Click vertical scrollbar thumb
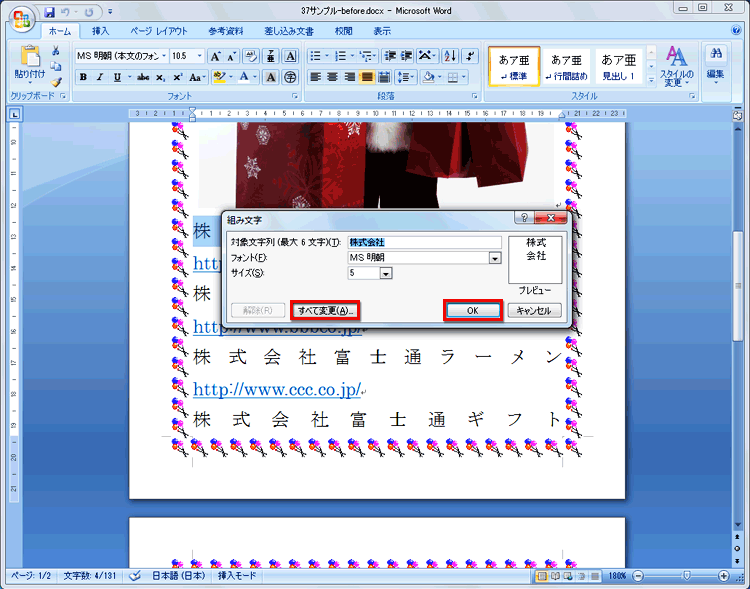750x589 pixels. 738,286
